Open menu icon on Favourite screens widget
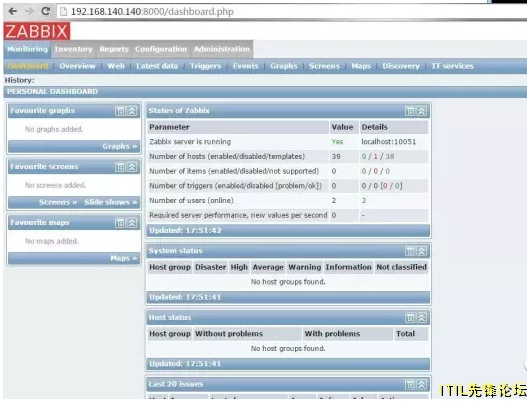 120,167
